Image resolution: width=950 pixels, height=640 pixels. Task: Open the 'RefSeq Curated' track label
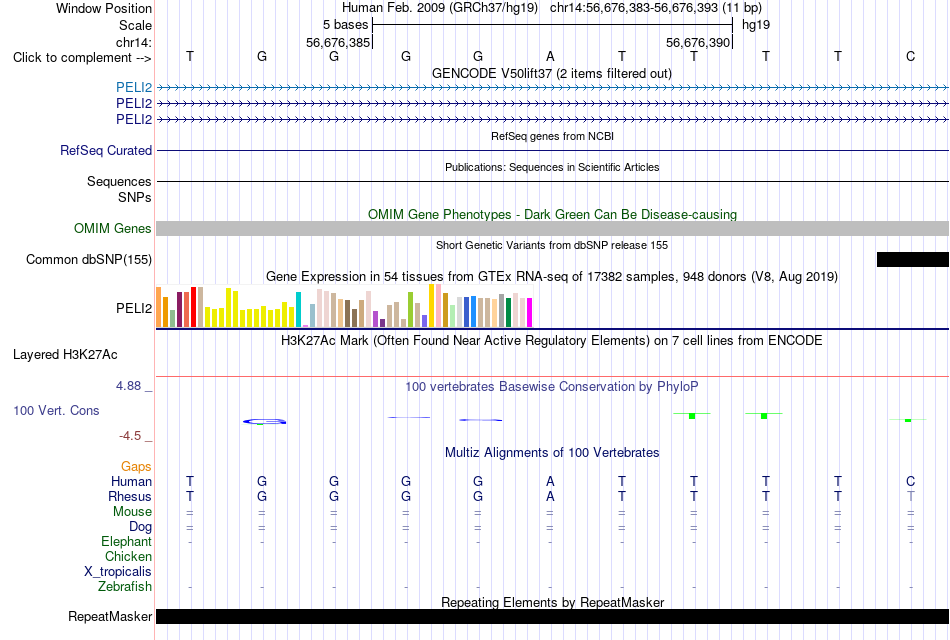(x=106, y=150)
